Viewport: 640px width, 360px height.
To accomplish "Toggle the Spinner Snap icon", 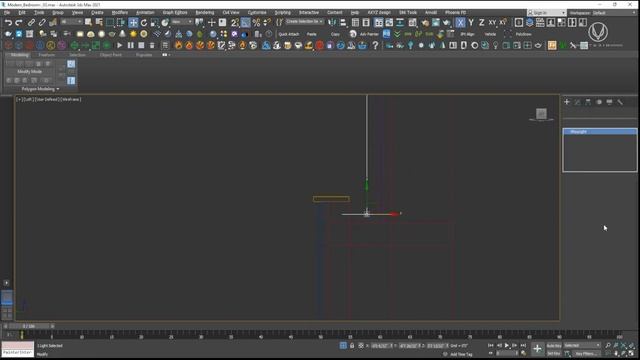I will click(x=267, y=22).
